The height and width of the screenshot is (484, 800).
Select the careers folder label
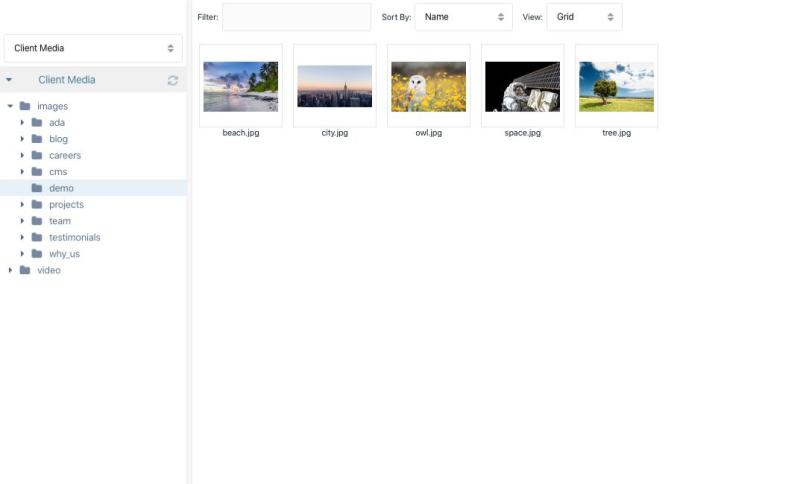pos(65,155)
